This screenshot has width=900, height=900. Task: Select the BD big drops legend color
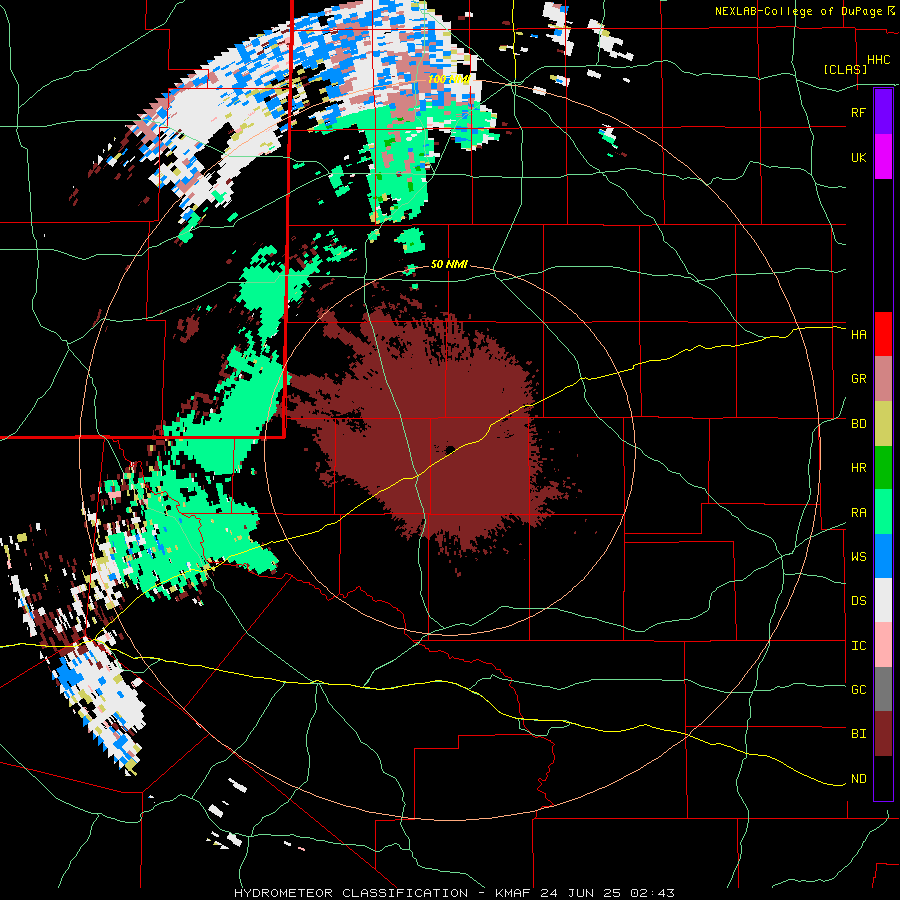883,424
